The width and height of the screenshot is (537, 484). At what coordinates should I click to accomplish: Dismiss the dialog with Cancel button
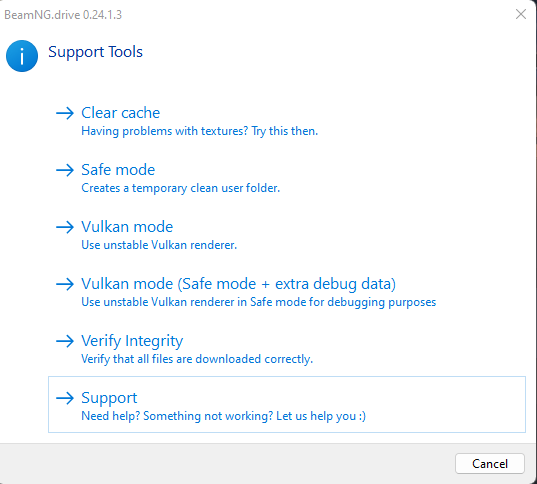click(490, 464)
